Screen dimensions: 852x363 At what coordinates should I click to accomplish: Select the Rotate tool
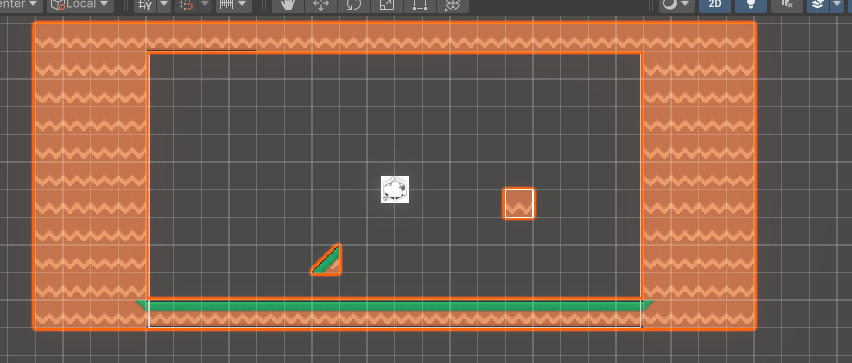[x=354, y=5]
